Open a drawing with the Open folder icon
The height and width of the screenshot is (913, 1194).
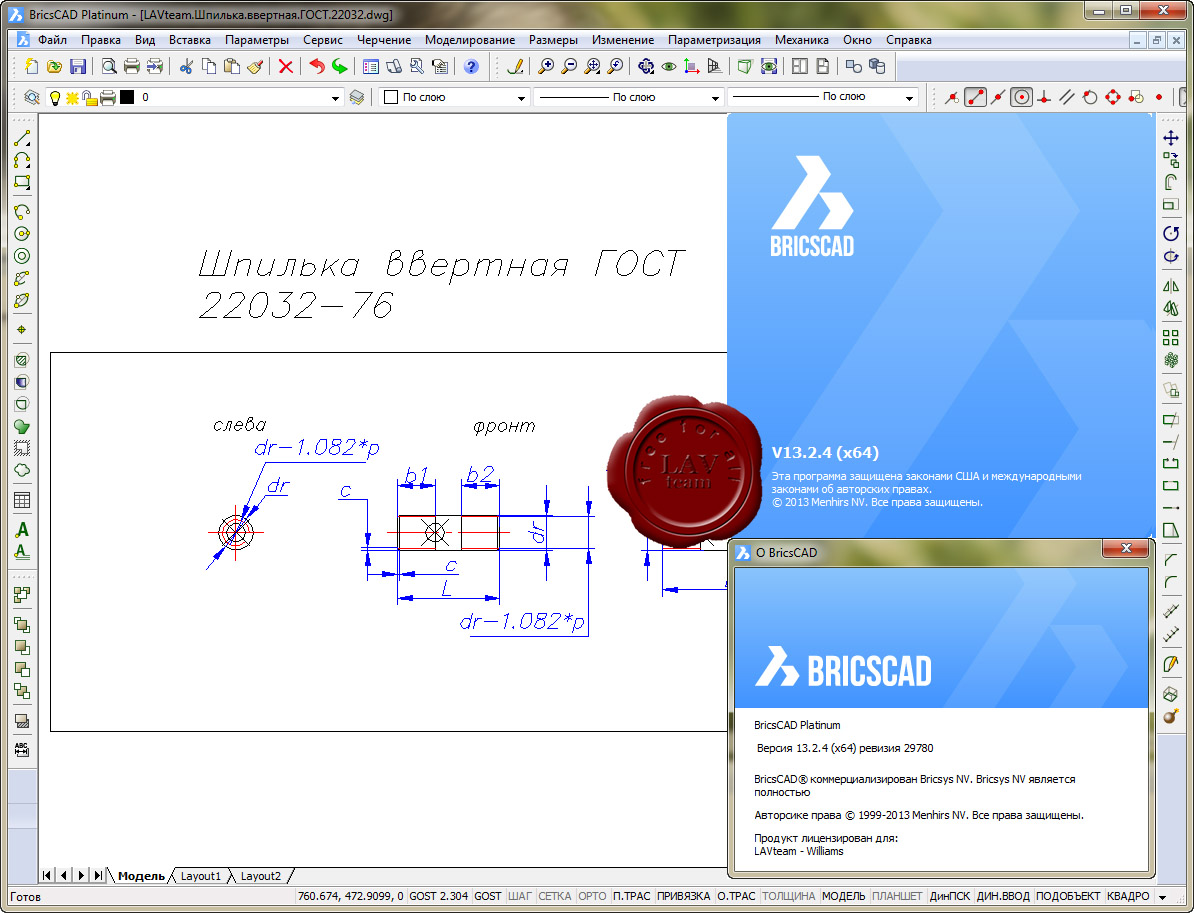(x=54, y=66)
